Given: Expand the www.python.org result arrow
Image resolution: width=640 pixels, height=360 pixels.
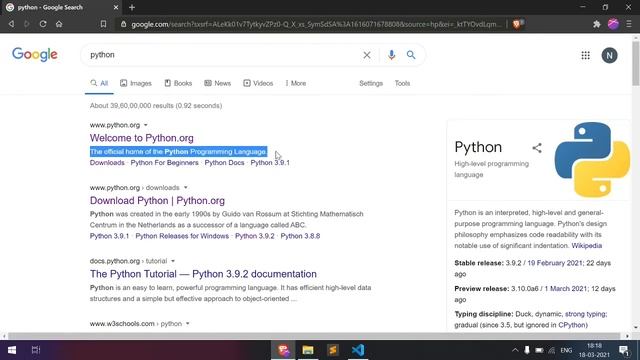Looking at the screenshot, I should tap(146, 125).
